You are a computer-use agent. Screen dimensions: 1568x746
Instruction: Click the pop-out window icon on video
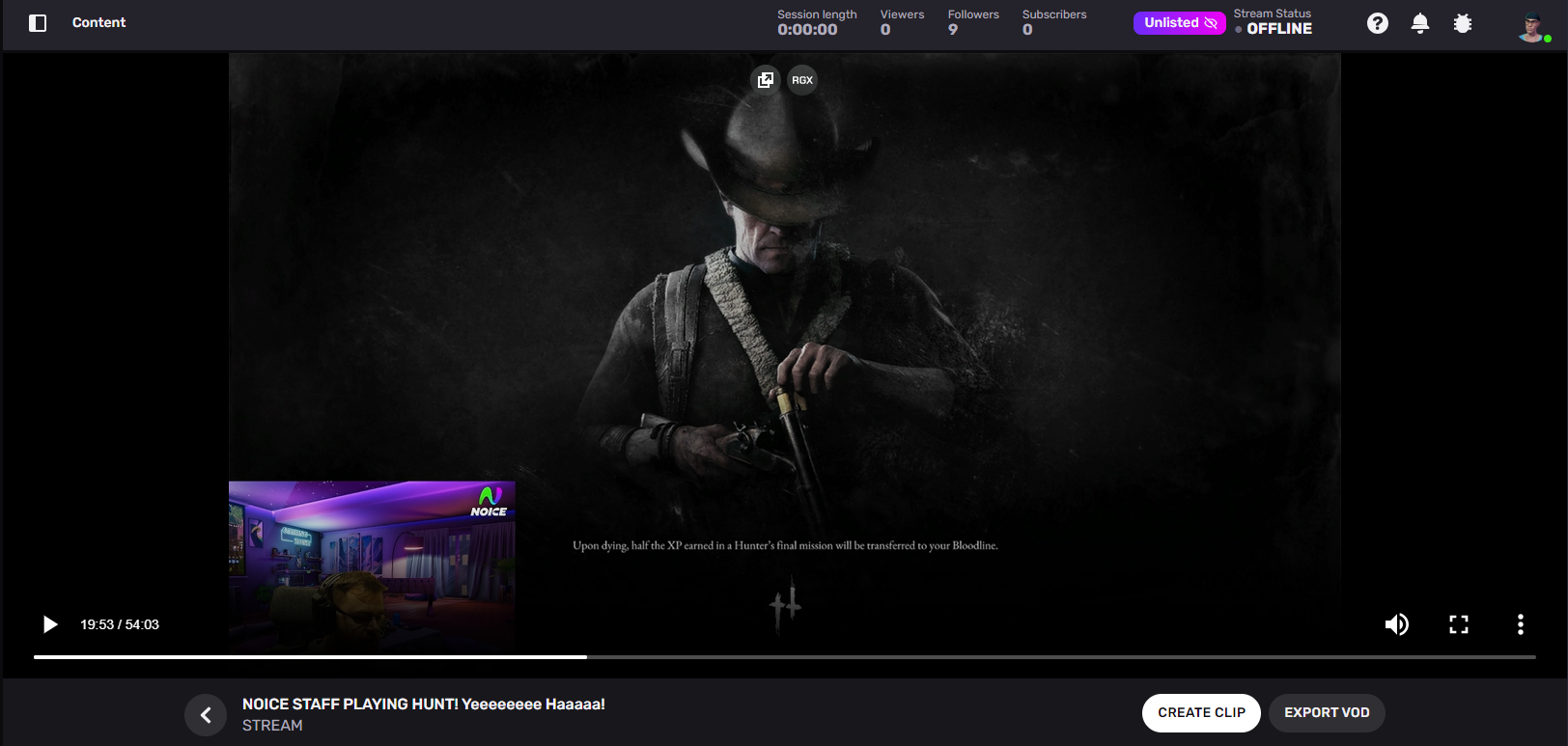pyautogui.click(x=766, y=80)
